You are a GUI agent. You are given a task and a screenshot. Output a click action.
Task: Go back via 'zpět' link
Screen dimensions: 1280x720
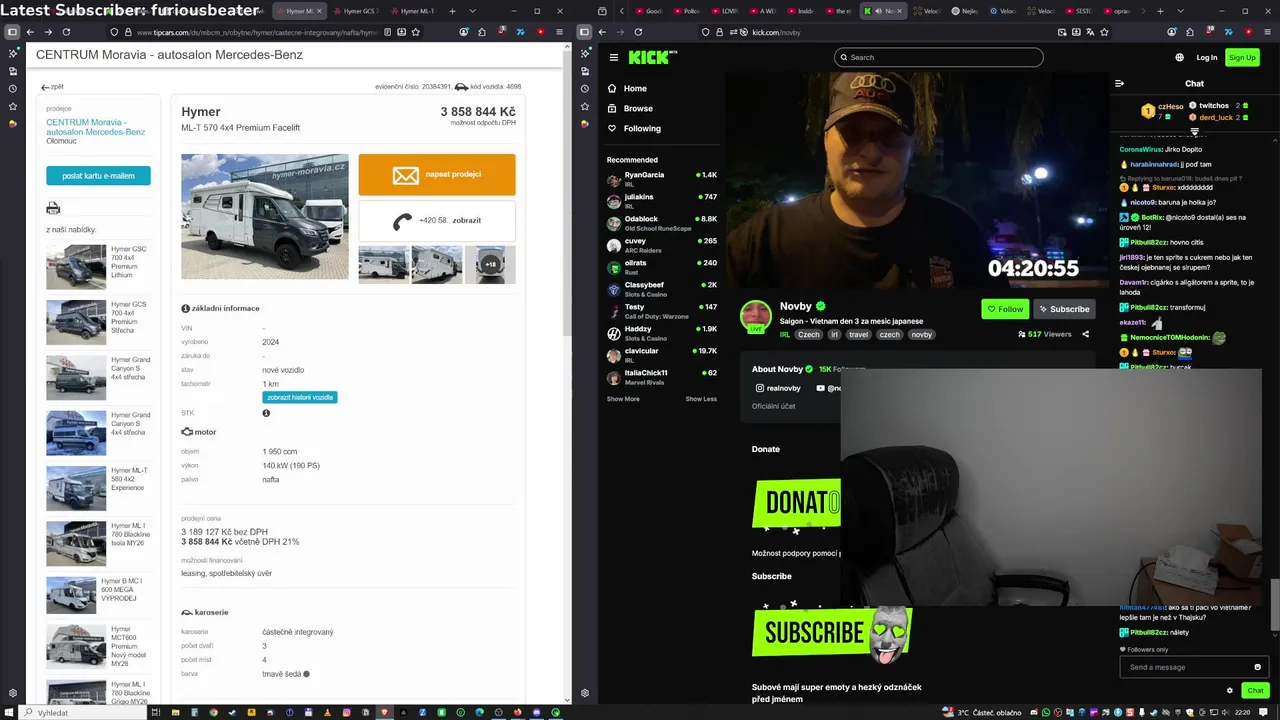tap(52, 87)
